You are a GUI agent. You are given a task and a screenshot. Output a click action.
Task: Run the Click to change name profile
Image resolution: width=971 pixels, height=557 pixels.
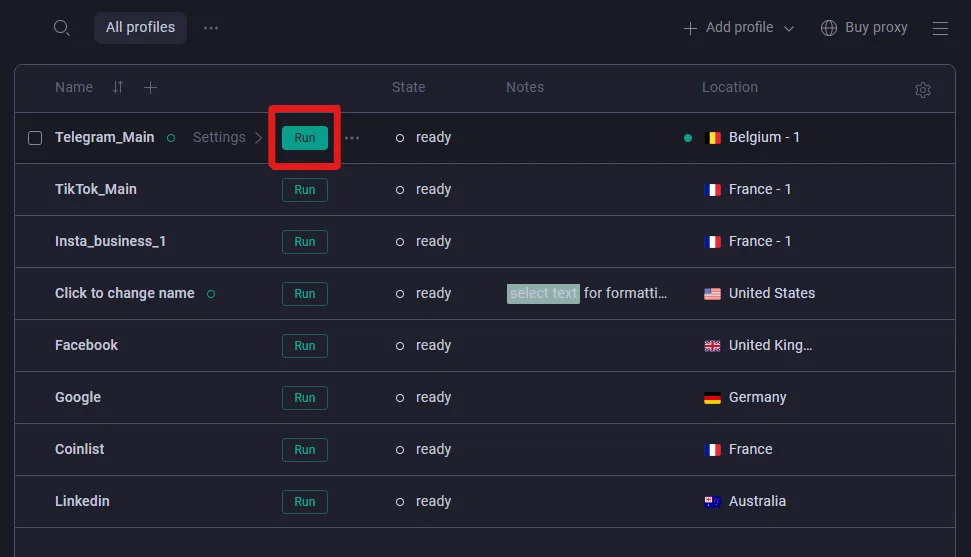coord(305,294)
